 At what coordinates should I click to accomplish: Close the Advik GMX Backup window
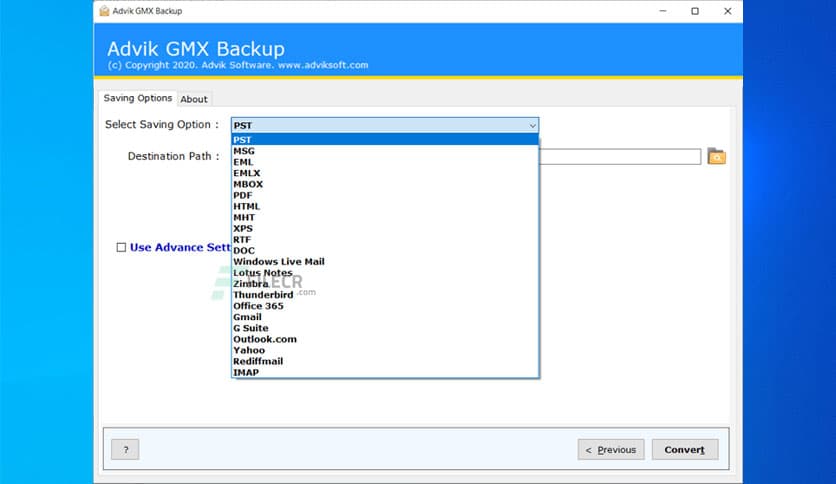pos(727,11)
